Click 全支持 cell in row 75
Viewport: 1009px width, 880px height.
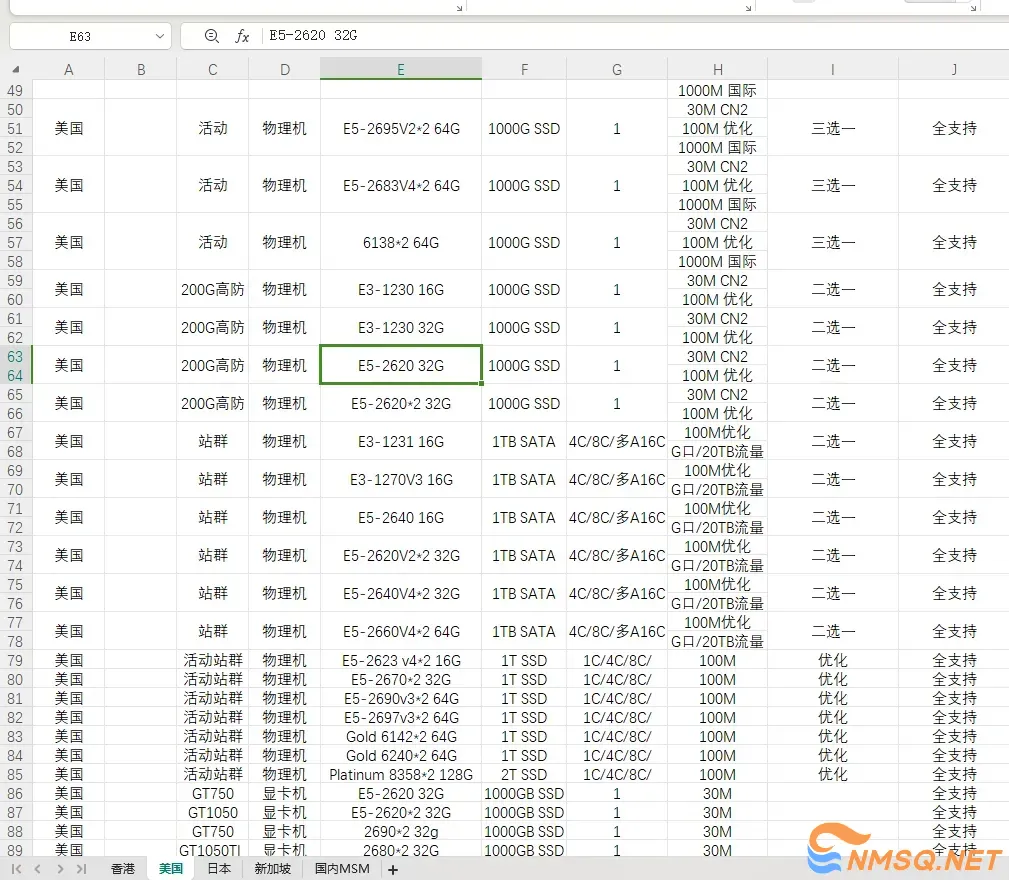(954, 594)
